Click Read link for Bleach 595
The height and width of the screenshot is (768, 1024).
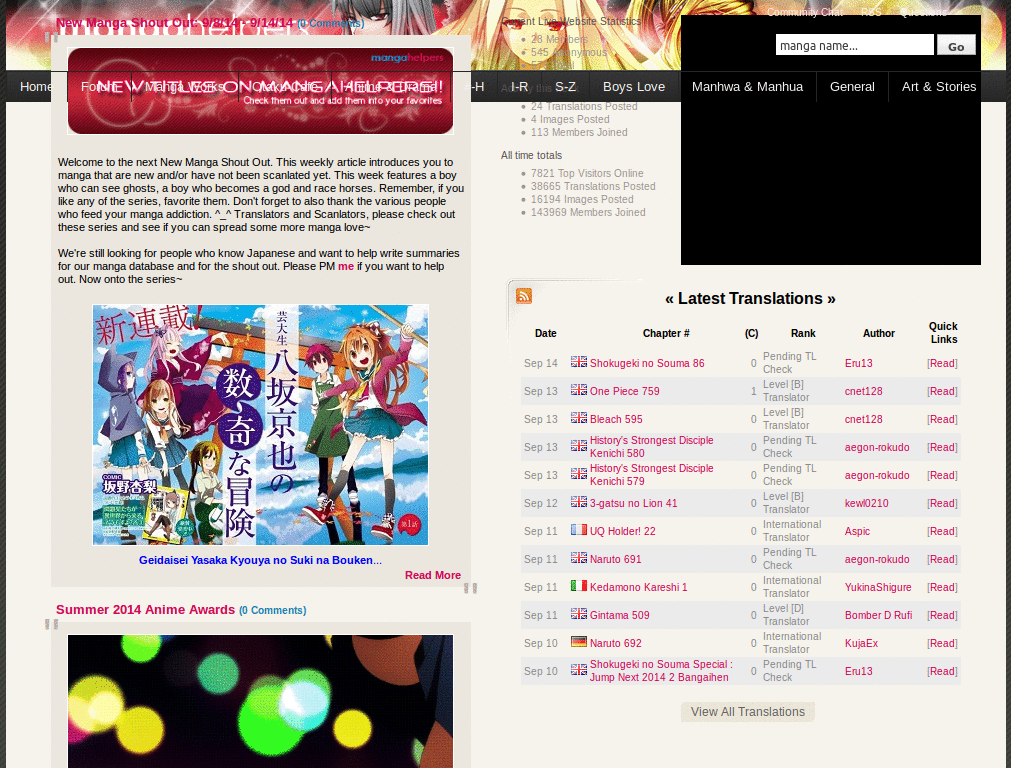[942, 419]
